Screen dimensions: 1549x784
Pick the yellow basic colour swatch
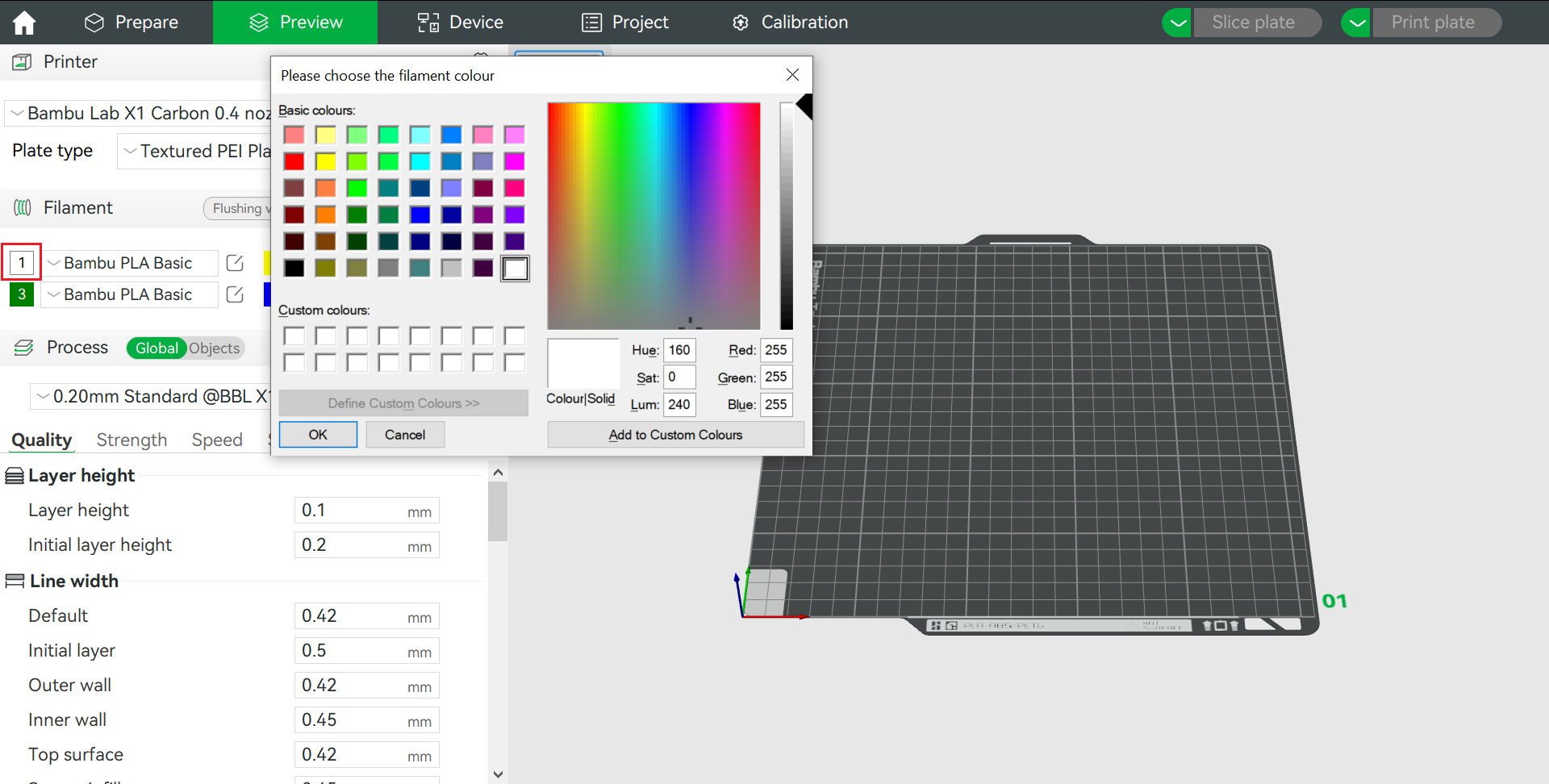tap(325, 161)
